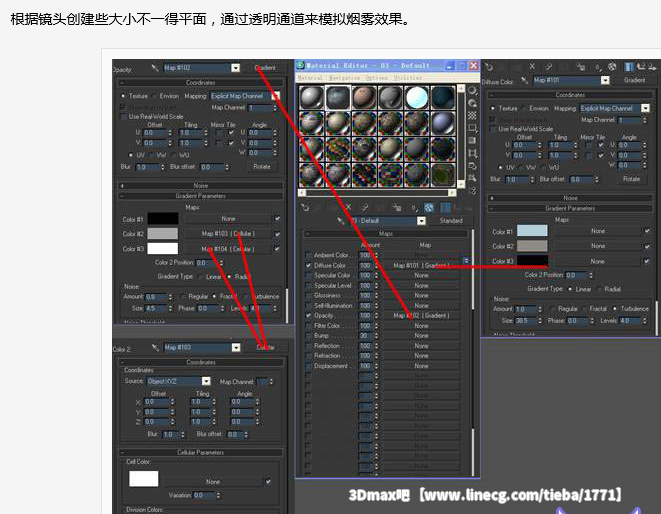
Task: Click Standard material type button
Action: [451, 221]
